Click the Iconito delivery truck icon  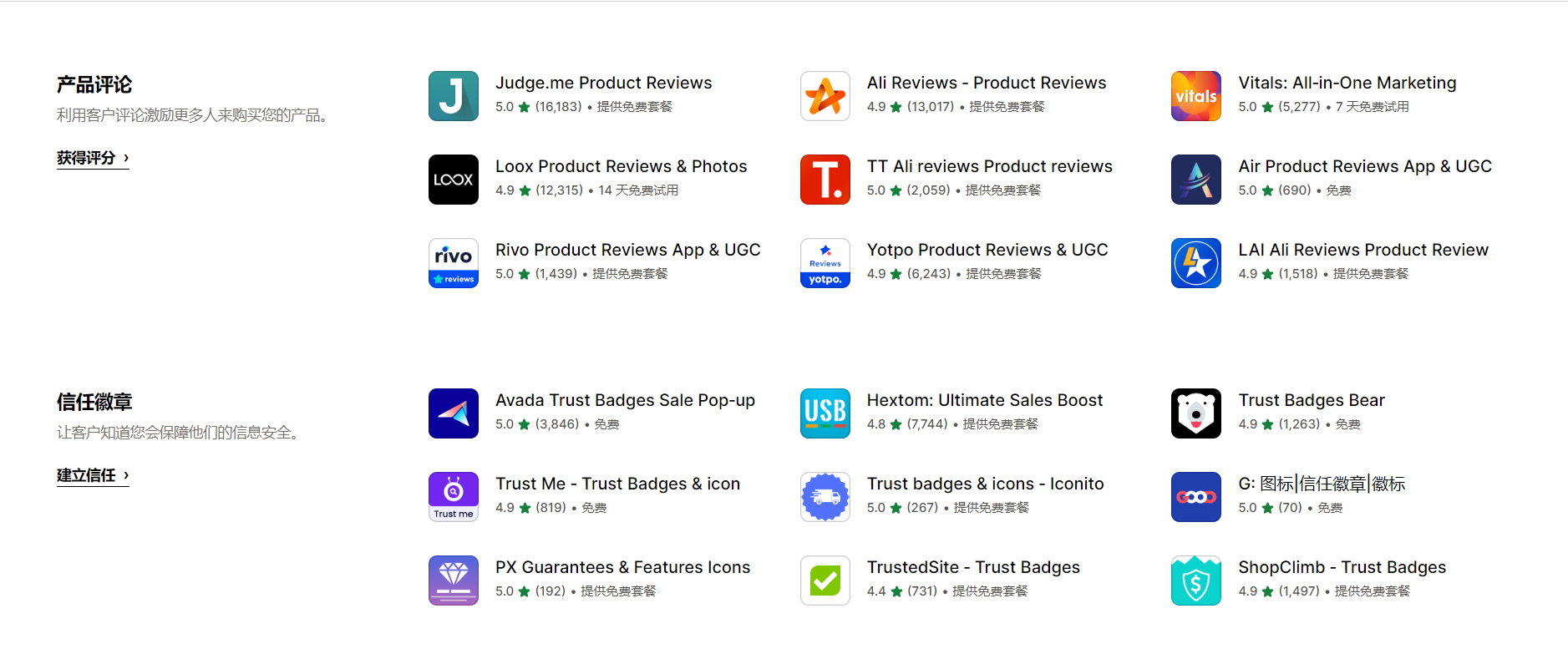click(825, 497)
